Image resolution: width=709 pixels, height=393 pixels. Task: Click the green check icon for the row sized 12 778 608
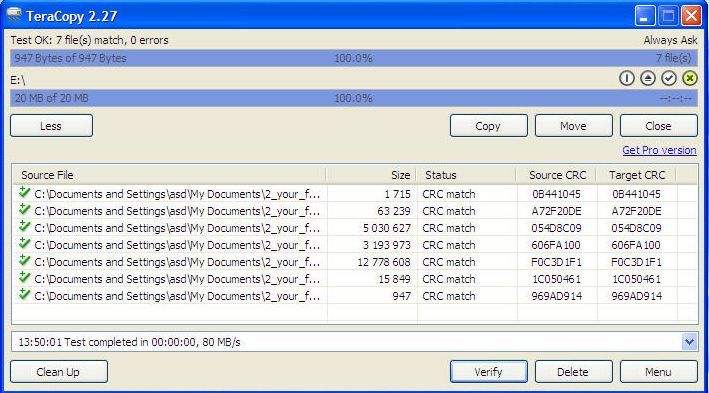point(24,260)
